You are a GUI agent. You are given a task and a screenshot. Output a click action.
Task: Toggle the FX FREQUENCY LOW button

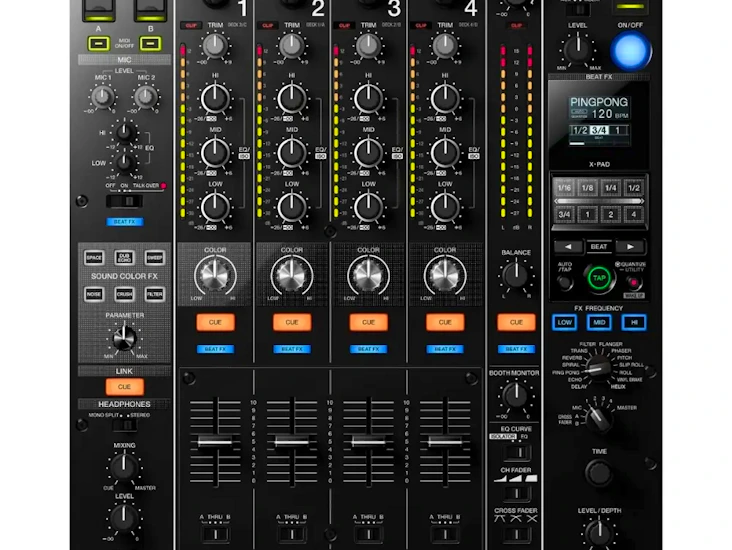(564, 322)
